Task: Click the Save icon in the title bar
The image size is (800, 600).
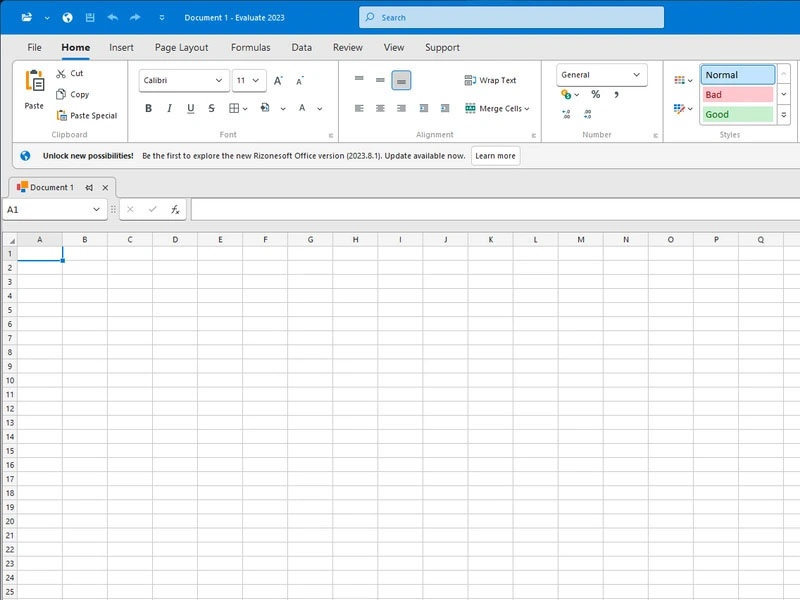Action: pos(91,16)
